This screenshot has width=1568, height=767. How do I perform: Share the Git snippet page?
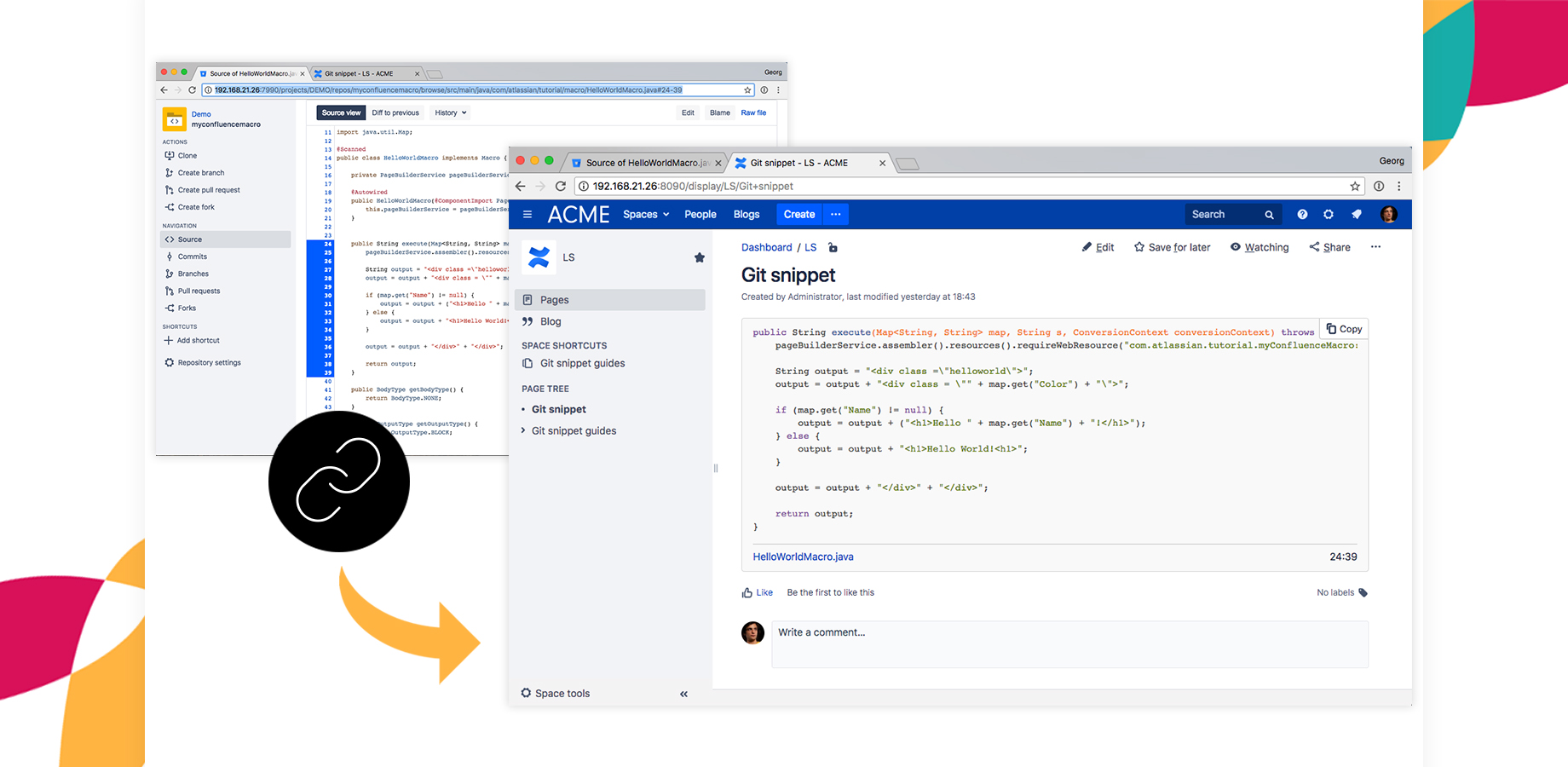(1329, 247)
